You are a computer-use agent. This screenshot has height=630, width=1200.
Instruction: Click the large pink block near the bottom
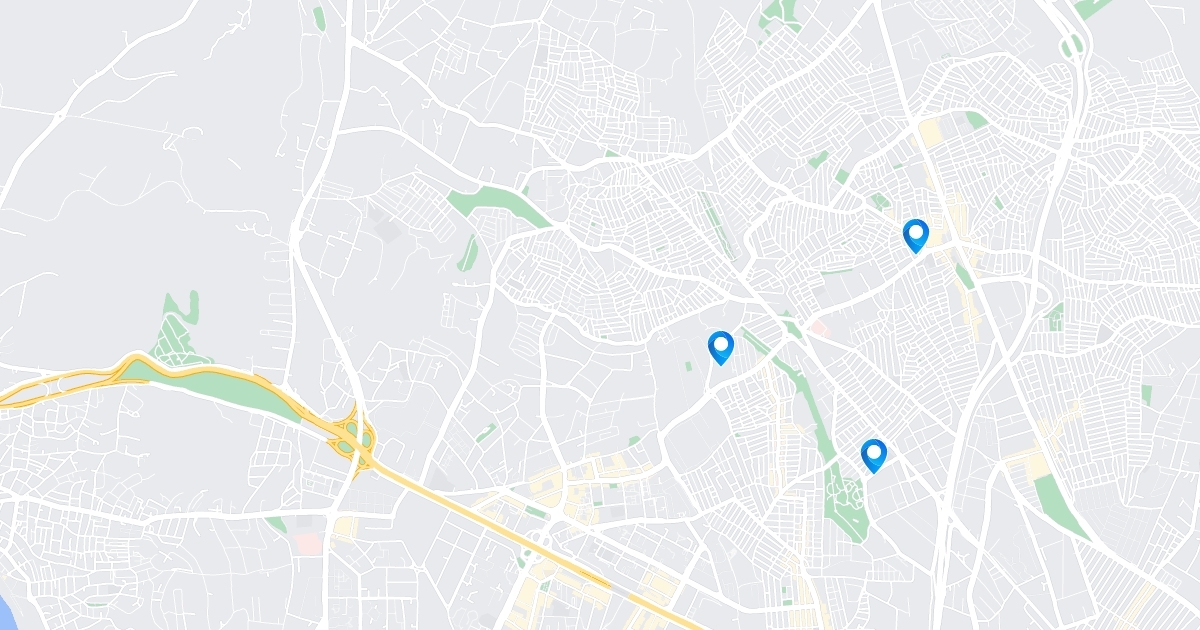tap(309, 543)
